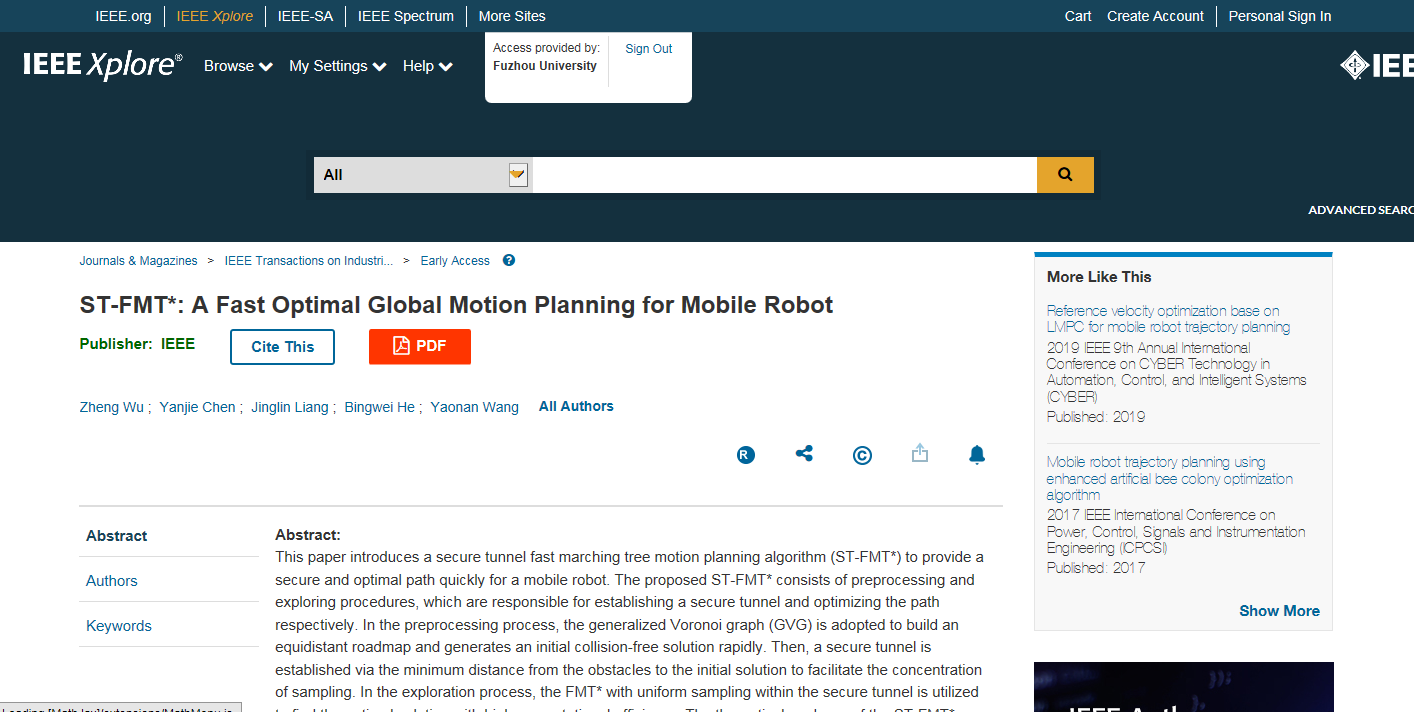Expand the My Settings menu
The width and height of the screenshot is (1414, 712).
click(x=338, y=66)
